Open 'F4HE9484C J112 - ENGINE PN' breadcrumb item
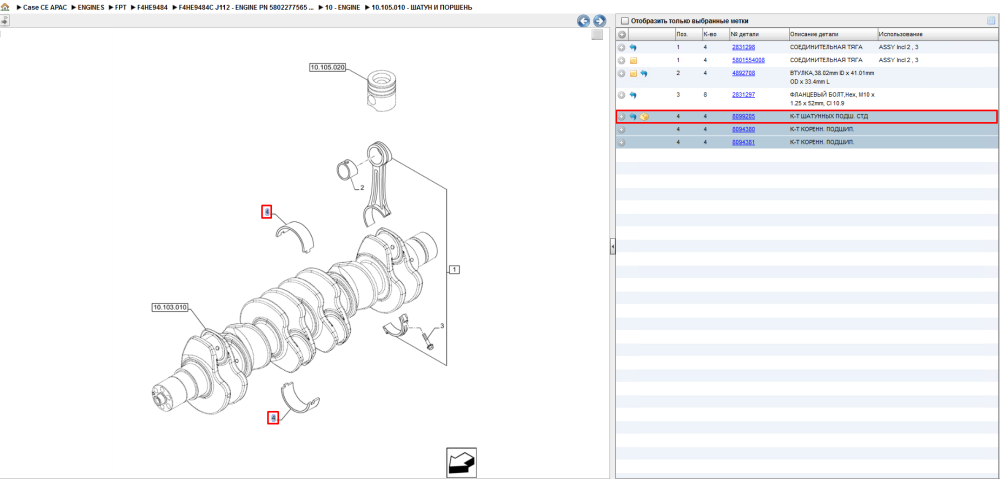 pos(246,7)
